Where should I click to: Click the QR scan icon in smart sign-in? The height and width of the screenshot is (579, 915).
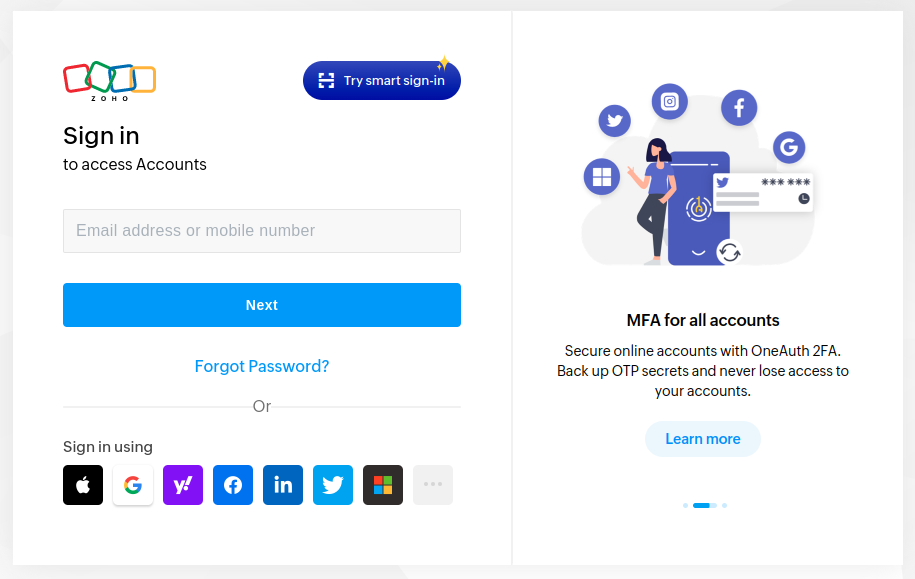coord(326,81)
